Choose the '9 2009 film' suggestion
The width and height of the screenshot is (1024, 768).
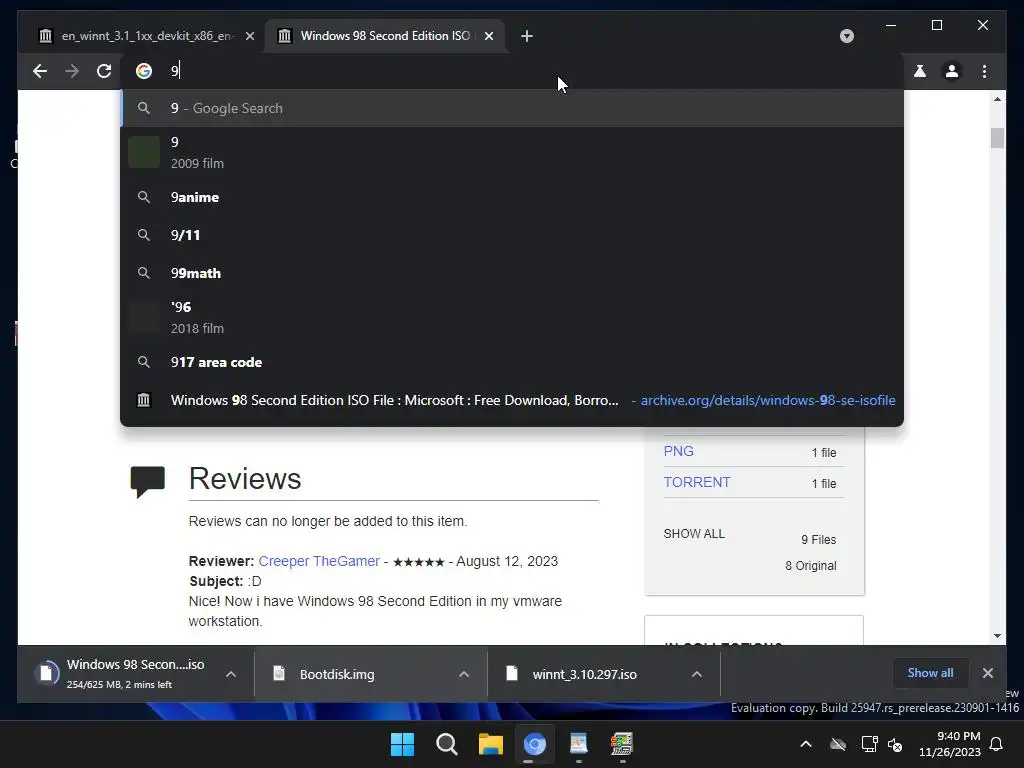513,152
